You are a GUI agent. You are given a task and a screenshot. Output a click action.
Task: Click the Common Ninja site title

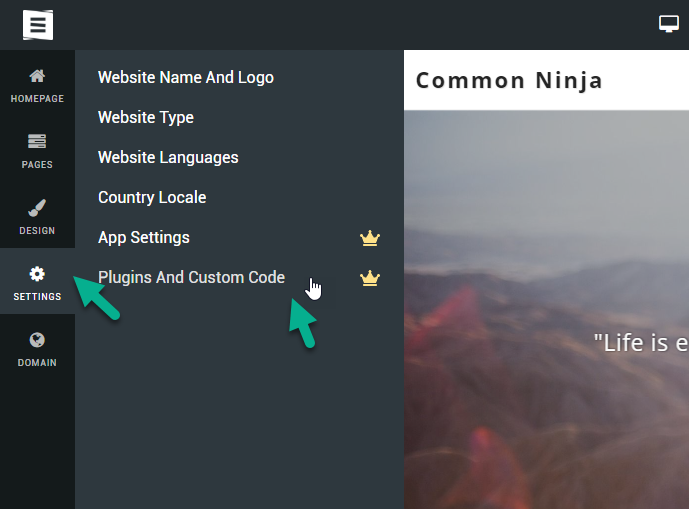509,81
